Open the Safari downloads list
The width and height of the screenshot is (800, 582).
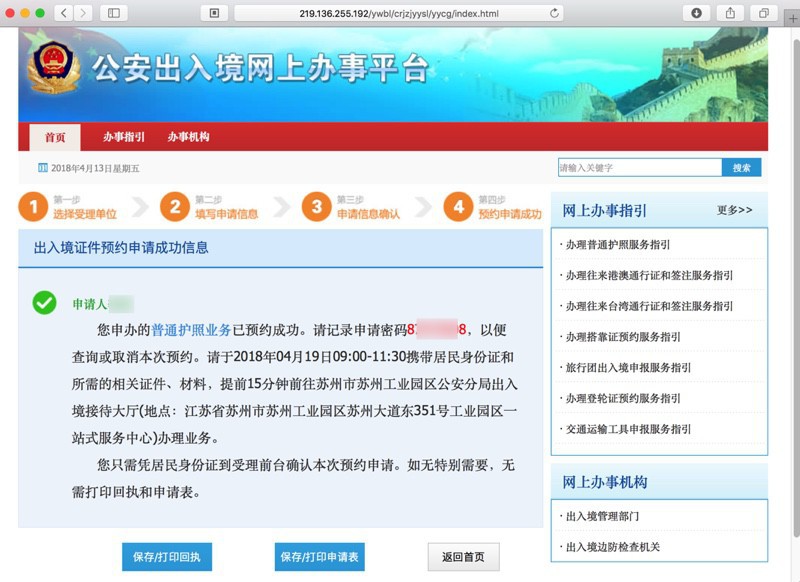pos(696,13)
